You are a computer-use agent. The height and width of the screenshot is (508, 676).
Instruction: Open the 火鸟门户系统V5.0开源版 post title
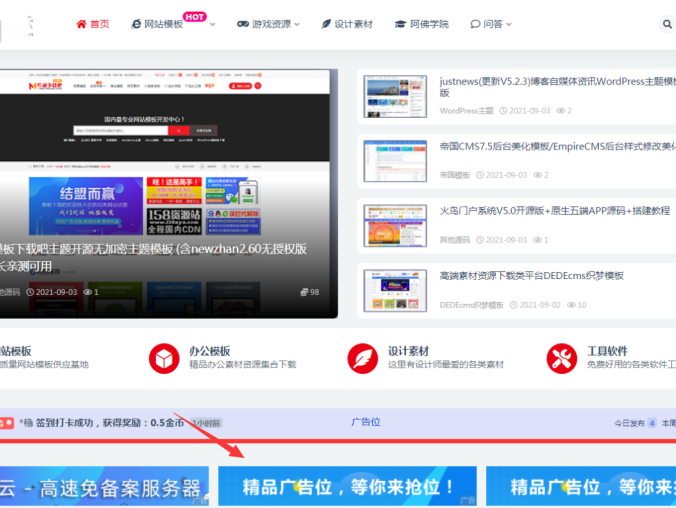click(x=554, y=211)
